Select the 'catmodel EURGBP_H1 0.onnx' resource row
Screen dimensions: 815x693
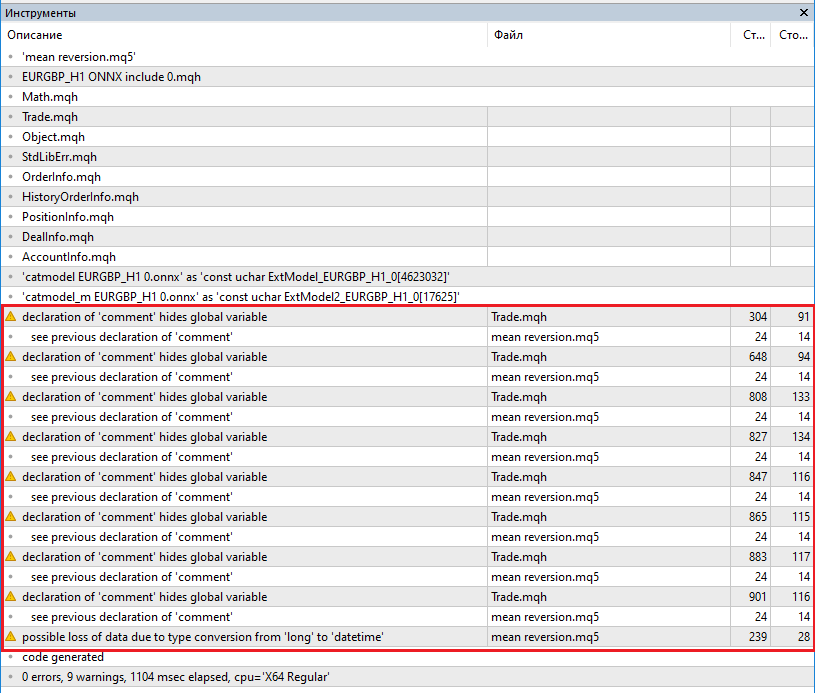(408, 277)
